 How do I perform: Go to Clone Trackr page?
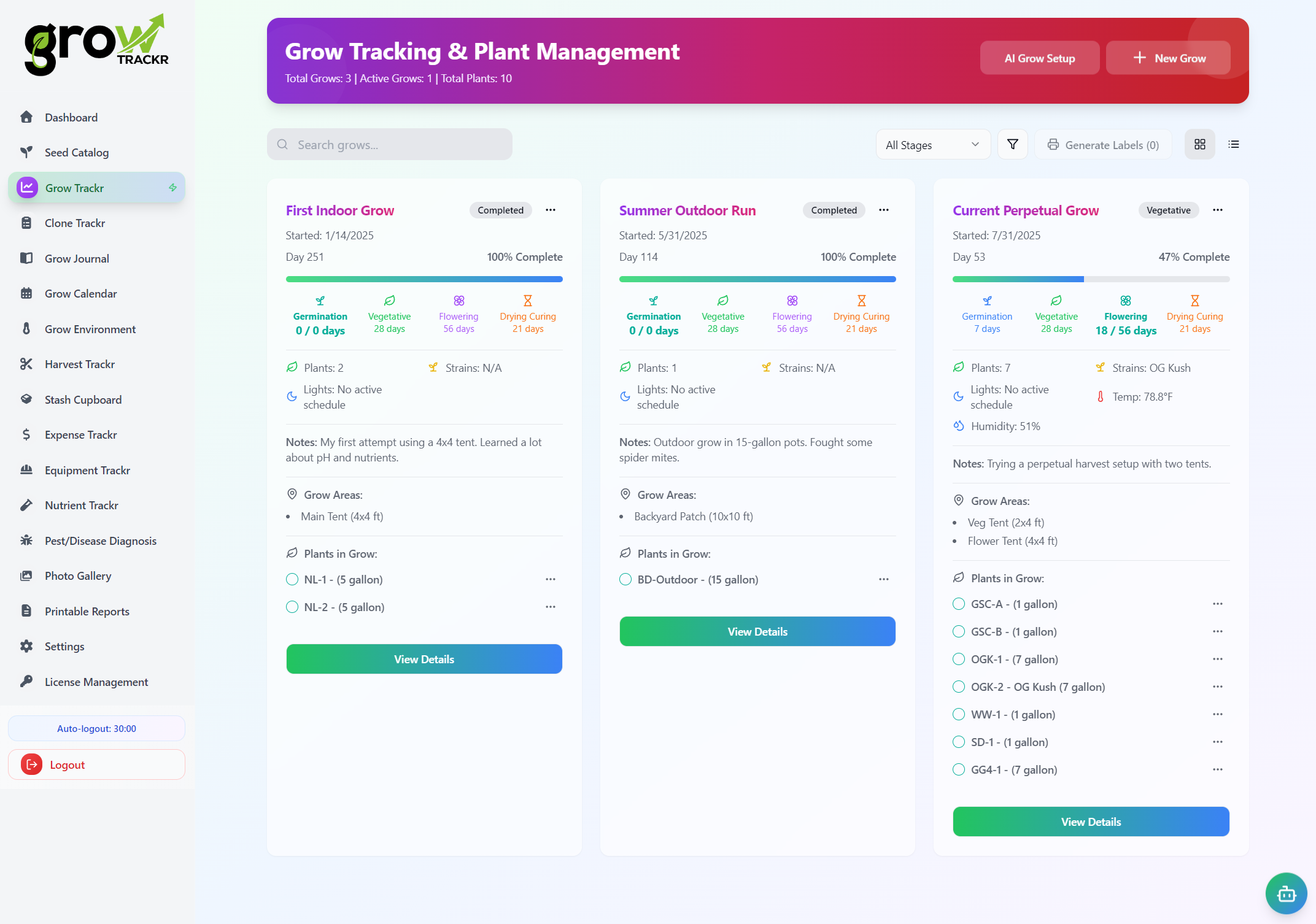pyautogui.click(x=96, y=223)
